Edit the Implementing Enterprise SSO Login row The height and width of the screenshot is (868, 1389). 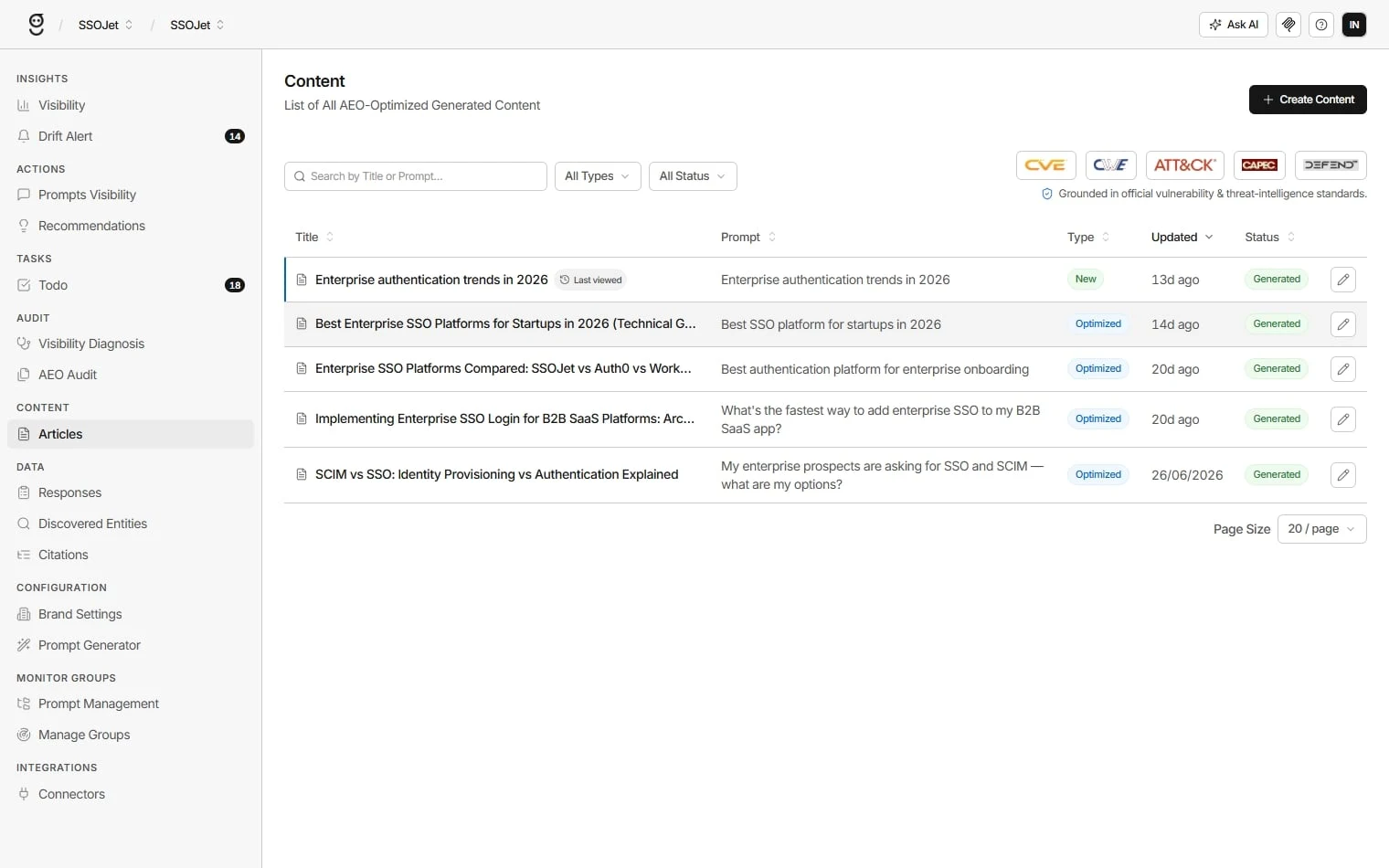(x=1342, y=419)
